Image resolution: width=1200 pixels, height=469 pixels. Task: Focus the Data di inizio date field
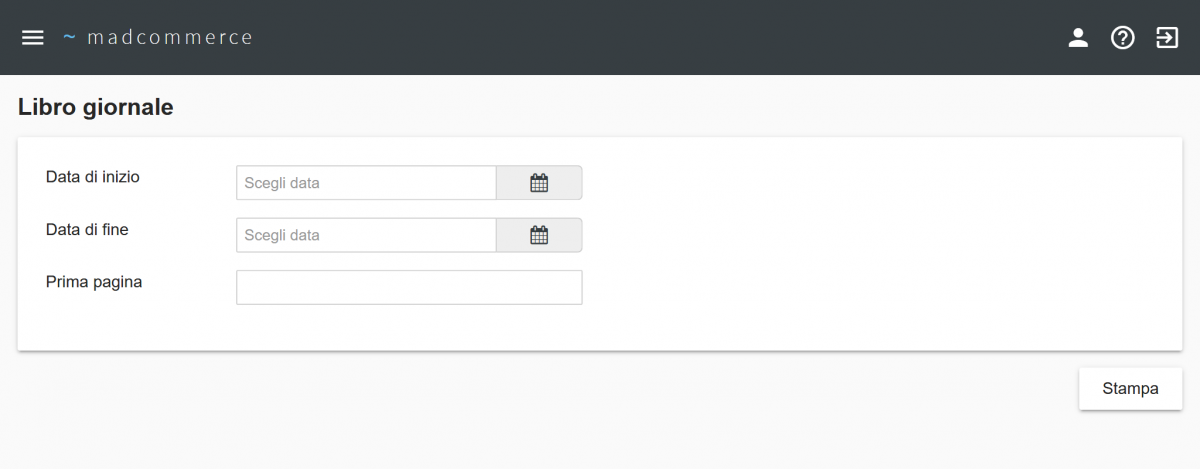click(366, 183)
